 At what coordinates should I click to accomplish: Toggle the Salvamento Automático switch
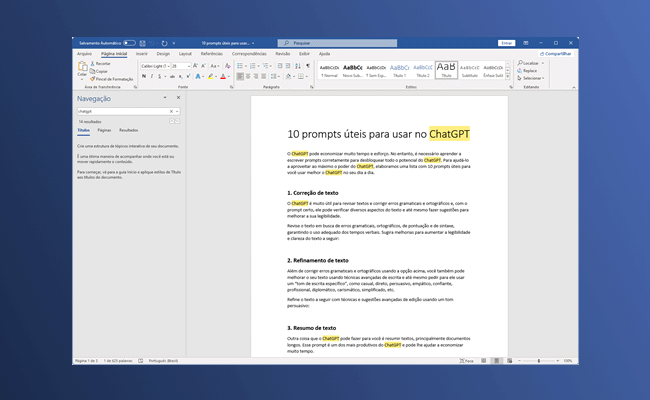(x=129, y=43)
